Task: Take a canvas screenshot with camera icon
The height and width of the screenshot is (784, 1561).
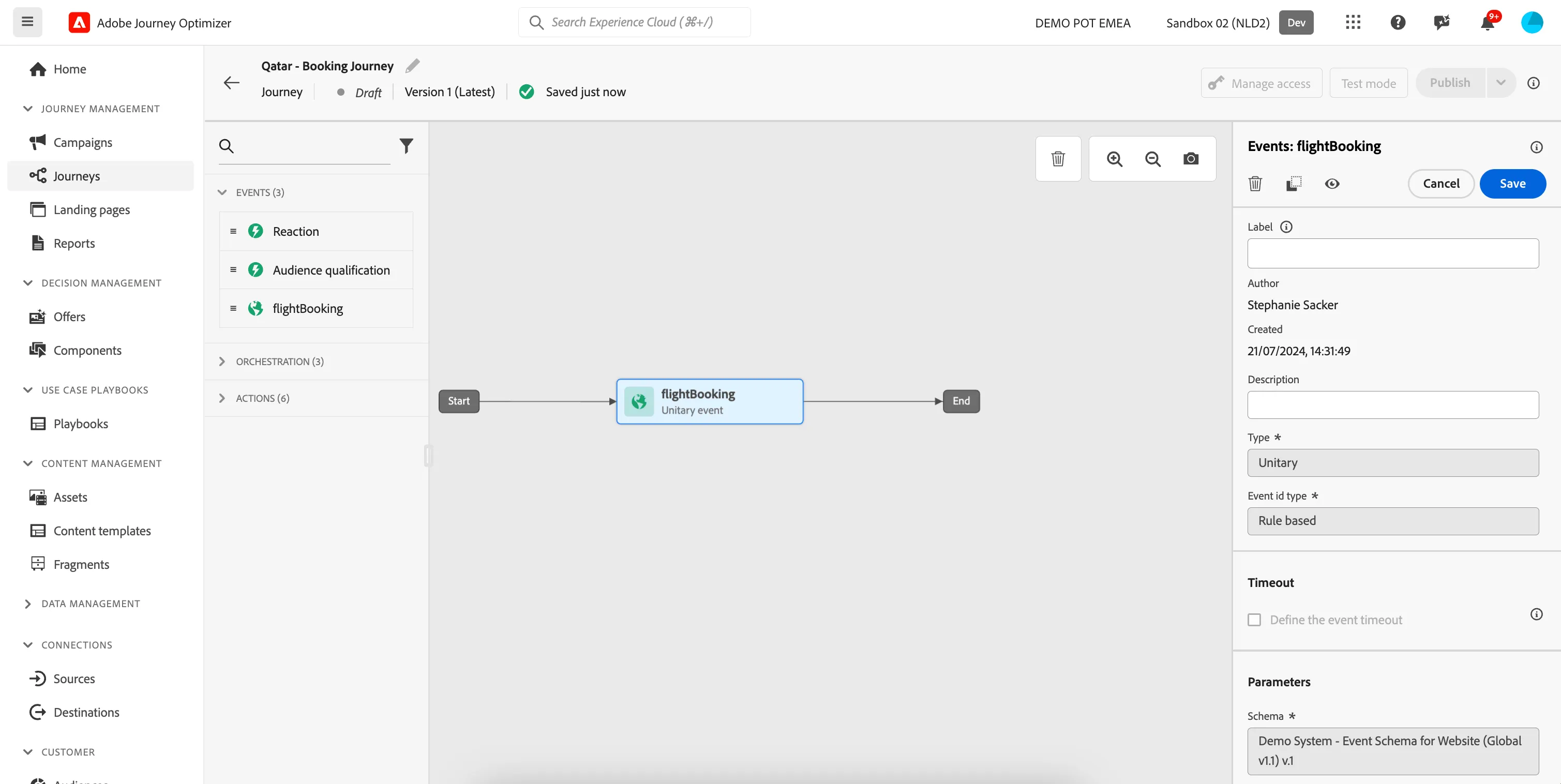Action: (x=1191, y=159)
